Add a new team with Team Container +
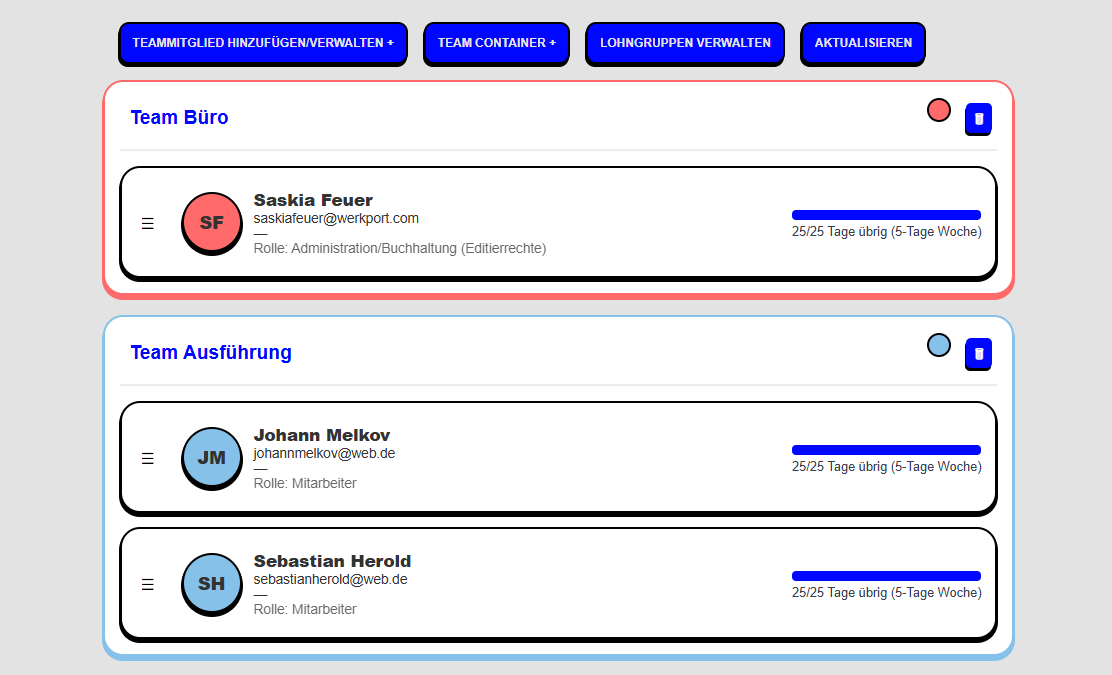The image size is (1112, 675). point(496,44)
